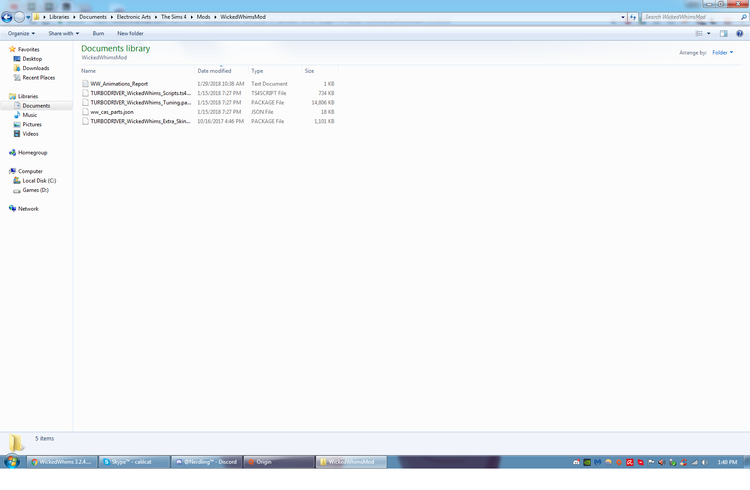750x490 pixels.
Task: Create a New folder from the toolbar
Action: click(x=130, y=33)
